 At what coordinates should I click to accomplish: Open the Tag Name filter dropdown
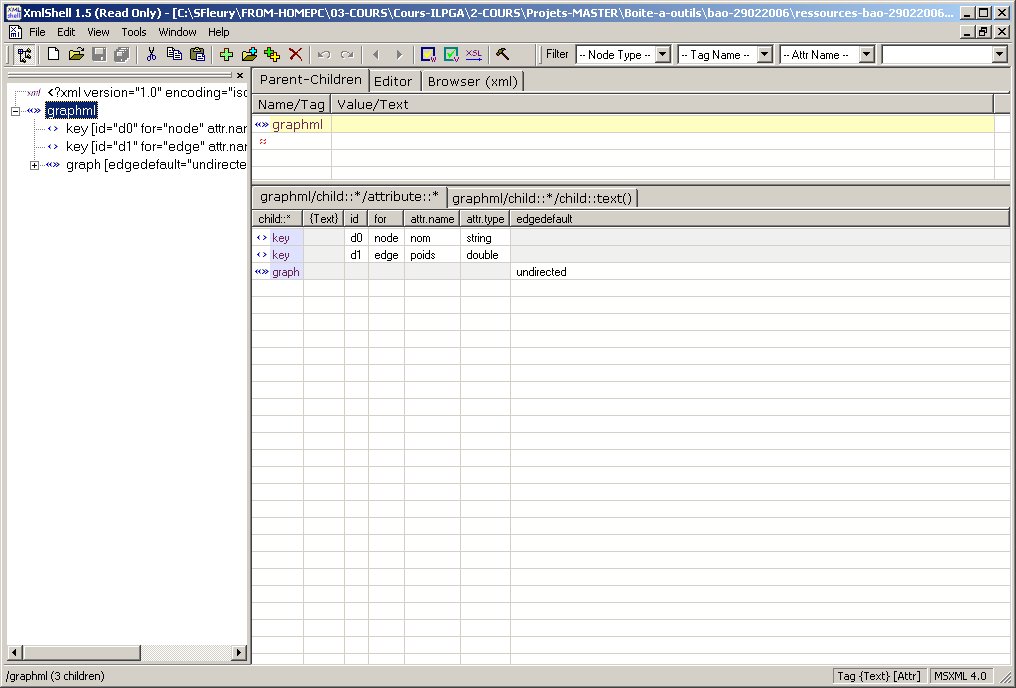(764, 55)
